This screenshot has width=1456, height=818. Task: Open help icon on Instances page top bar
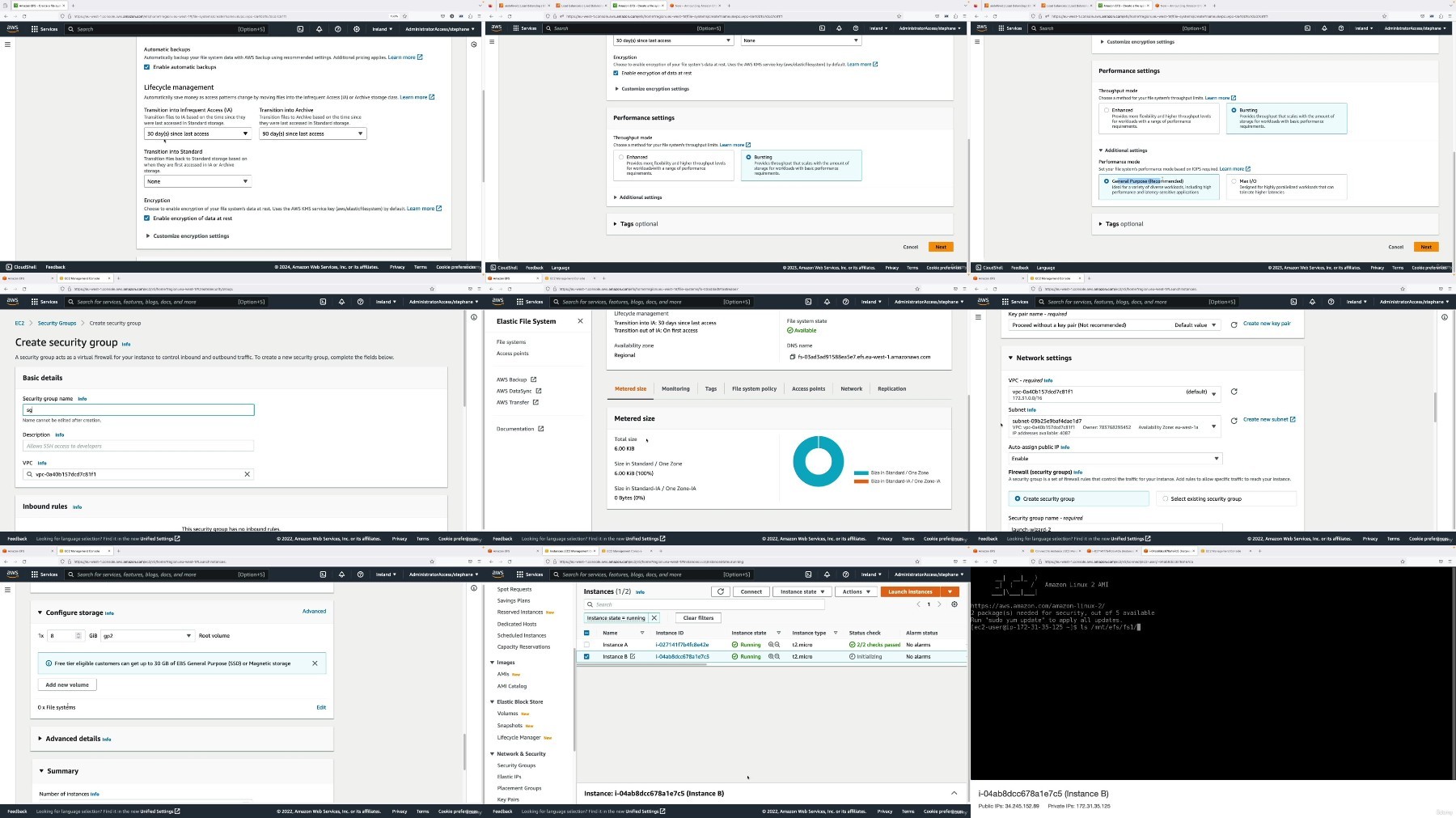845,574
